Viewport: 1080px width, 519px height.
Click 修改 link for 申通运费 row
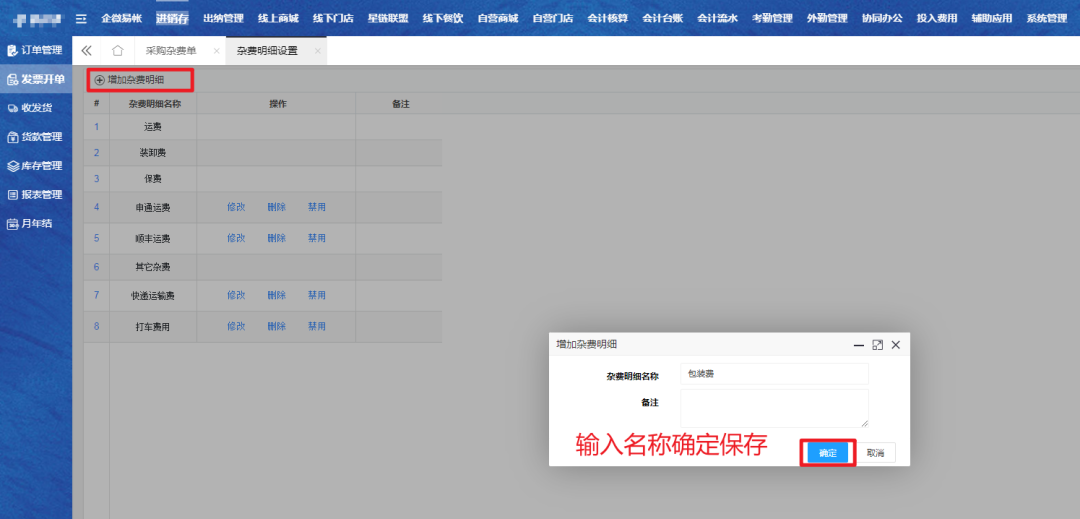point(236,208)
